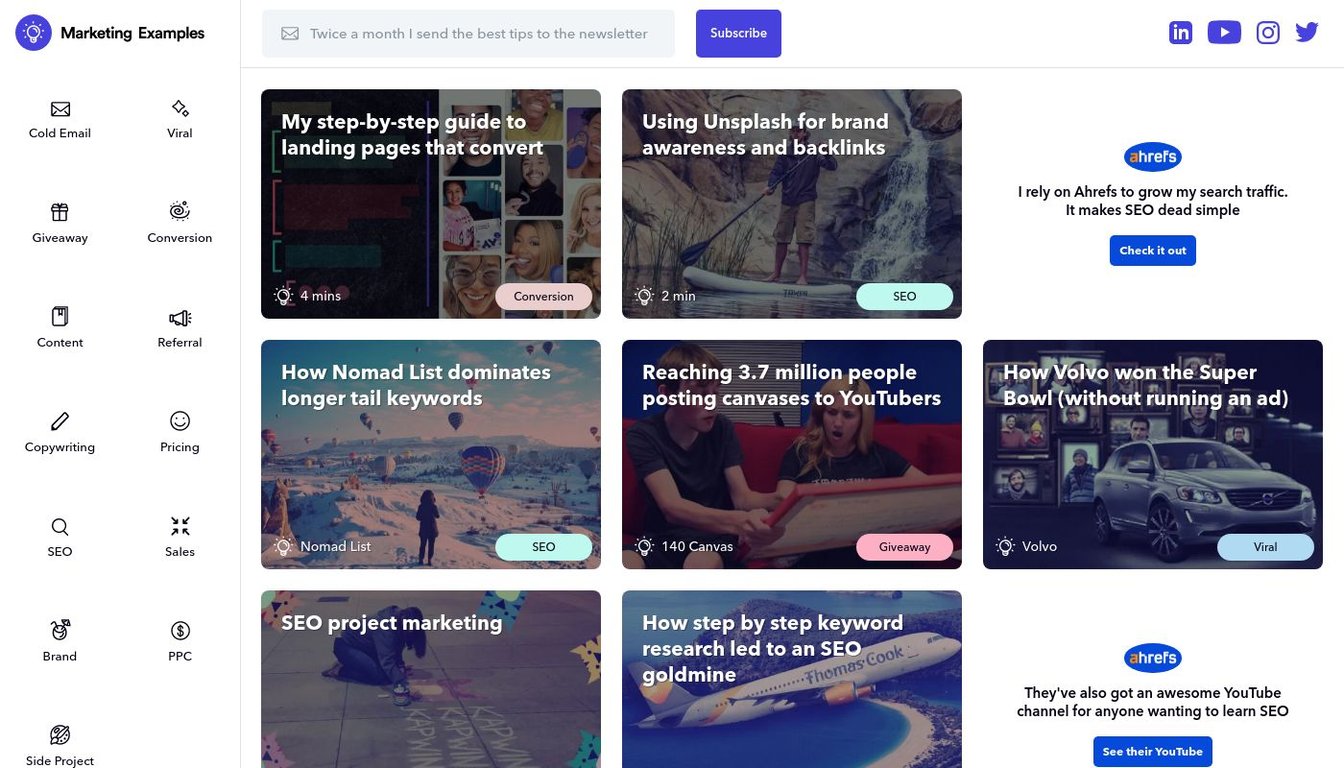Viewport: 1344px width, 768px height.
Task: Select the Cold Email envelope icon
Action: coord(60,109)
